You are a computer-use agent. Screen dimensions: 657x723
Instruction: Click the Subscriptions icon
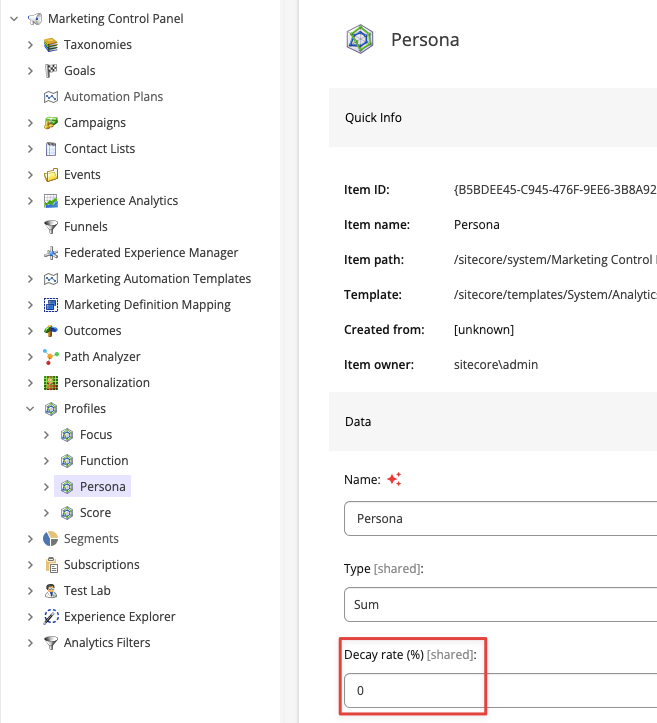click(x=51, y=565)
